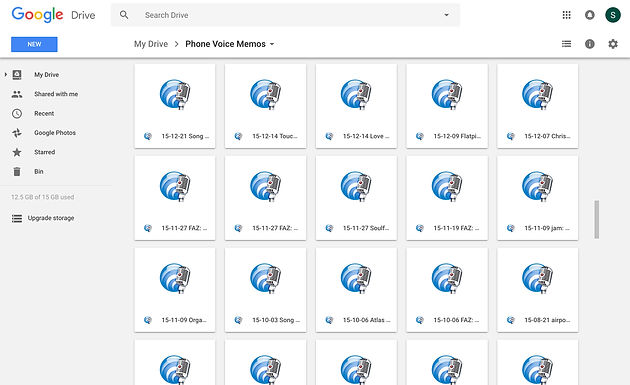
Task: Click the small file-type icon beside 15-12-07 Chris
Action: [511, 136]
